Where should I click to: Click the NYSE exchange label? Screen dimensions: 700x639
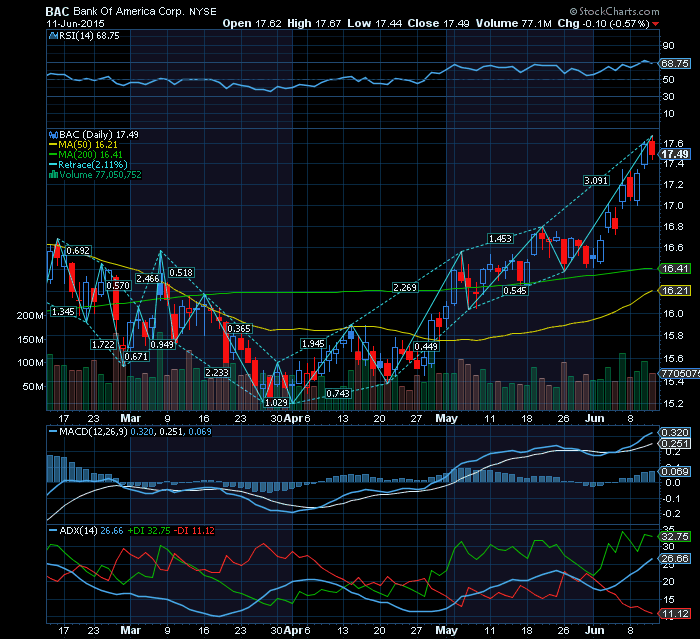[202, 12]
